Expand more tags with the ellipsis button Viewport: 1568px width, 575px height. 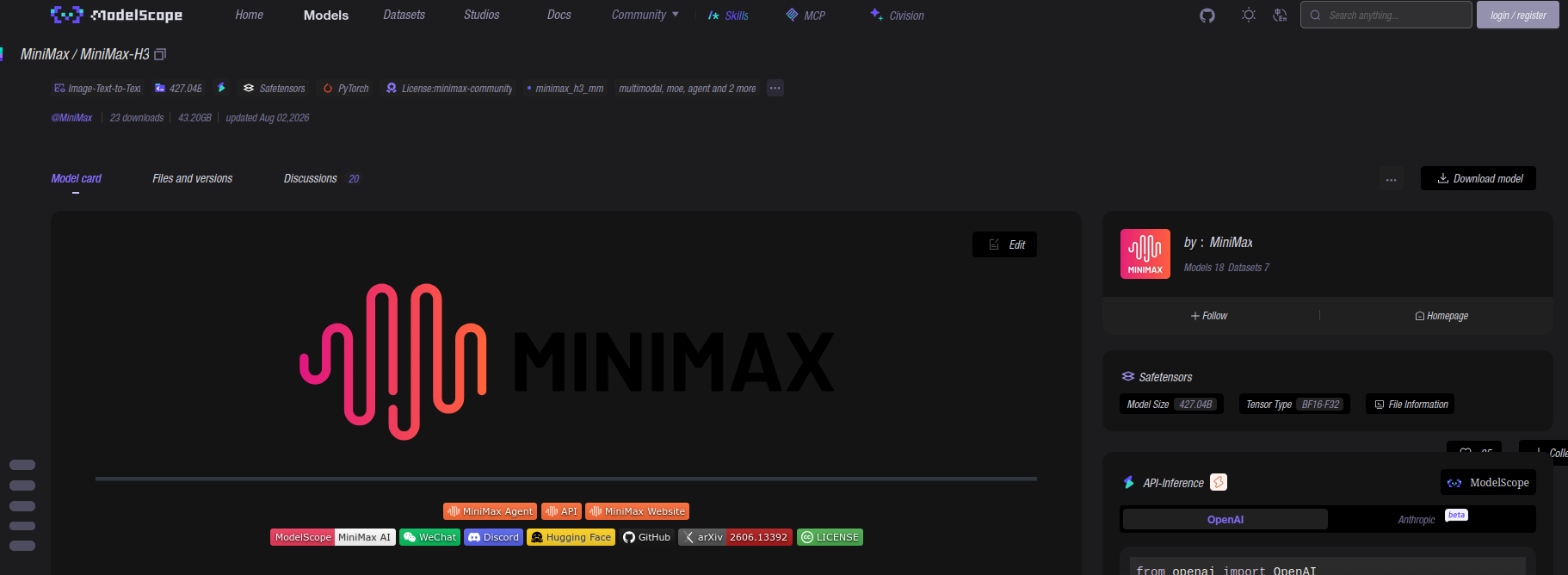point(775,88)
